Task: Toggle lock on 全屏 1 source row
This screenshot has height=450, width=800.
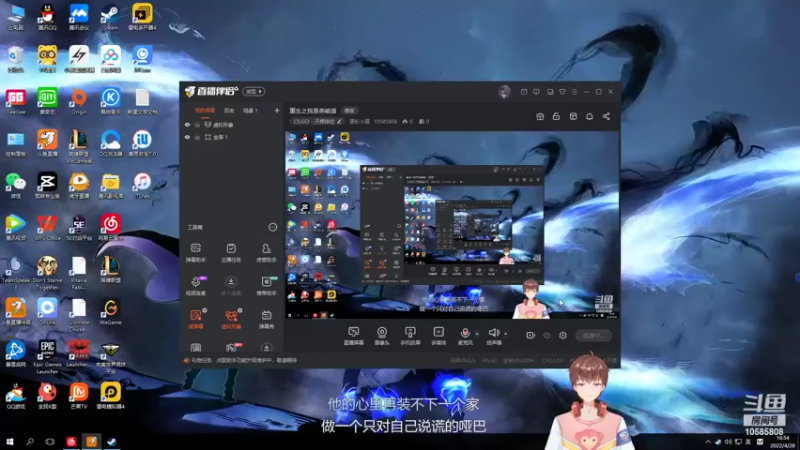Action: click(x=197, y=137)
